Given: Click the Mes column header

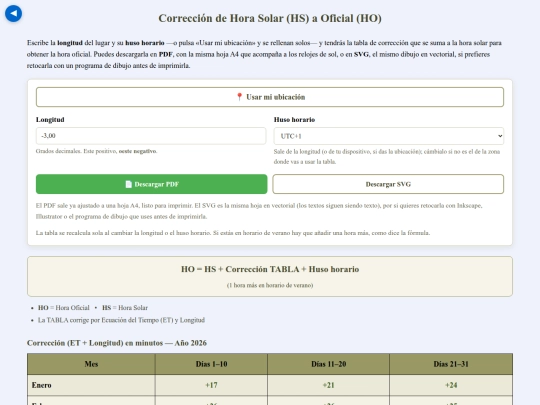Looking at the screenshot, I should tap(91, 364).
